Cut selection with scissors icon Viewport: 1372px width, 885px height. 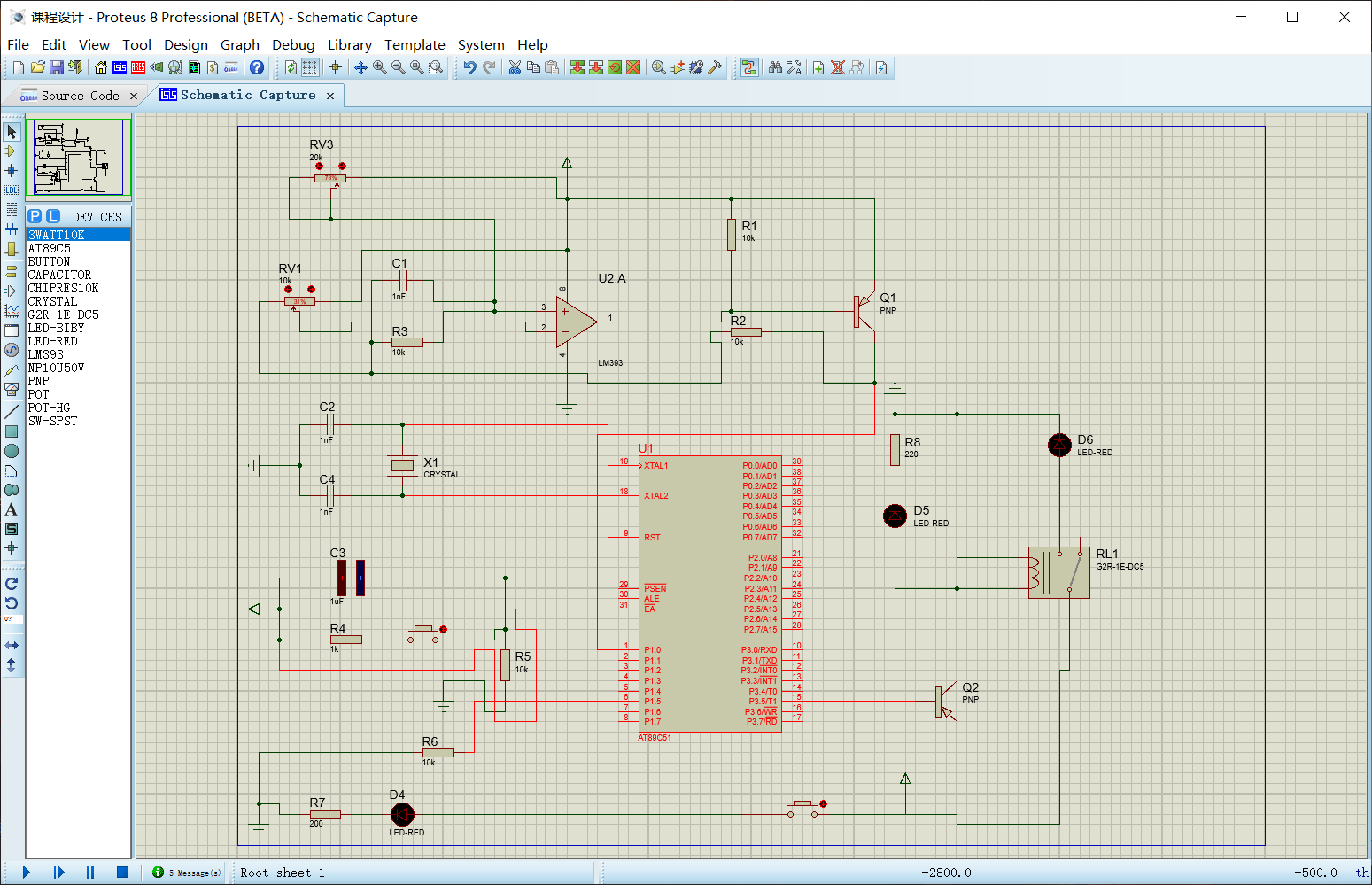coord(515,67)
